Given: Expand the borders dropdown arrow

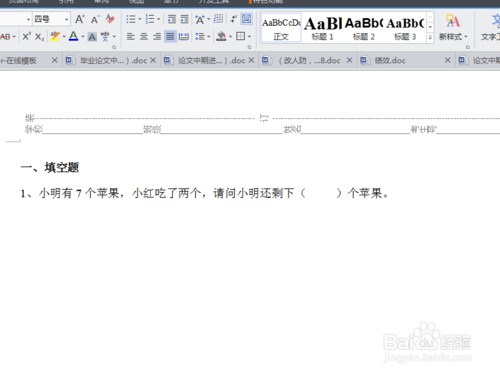Looking at the screenshot, I should pos(249,36).
